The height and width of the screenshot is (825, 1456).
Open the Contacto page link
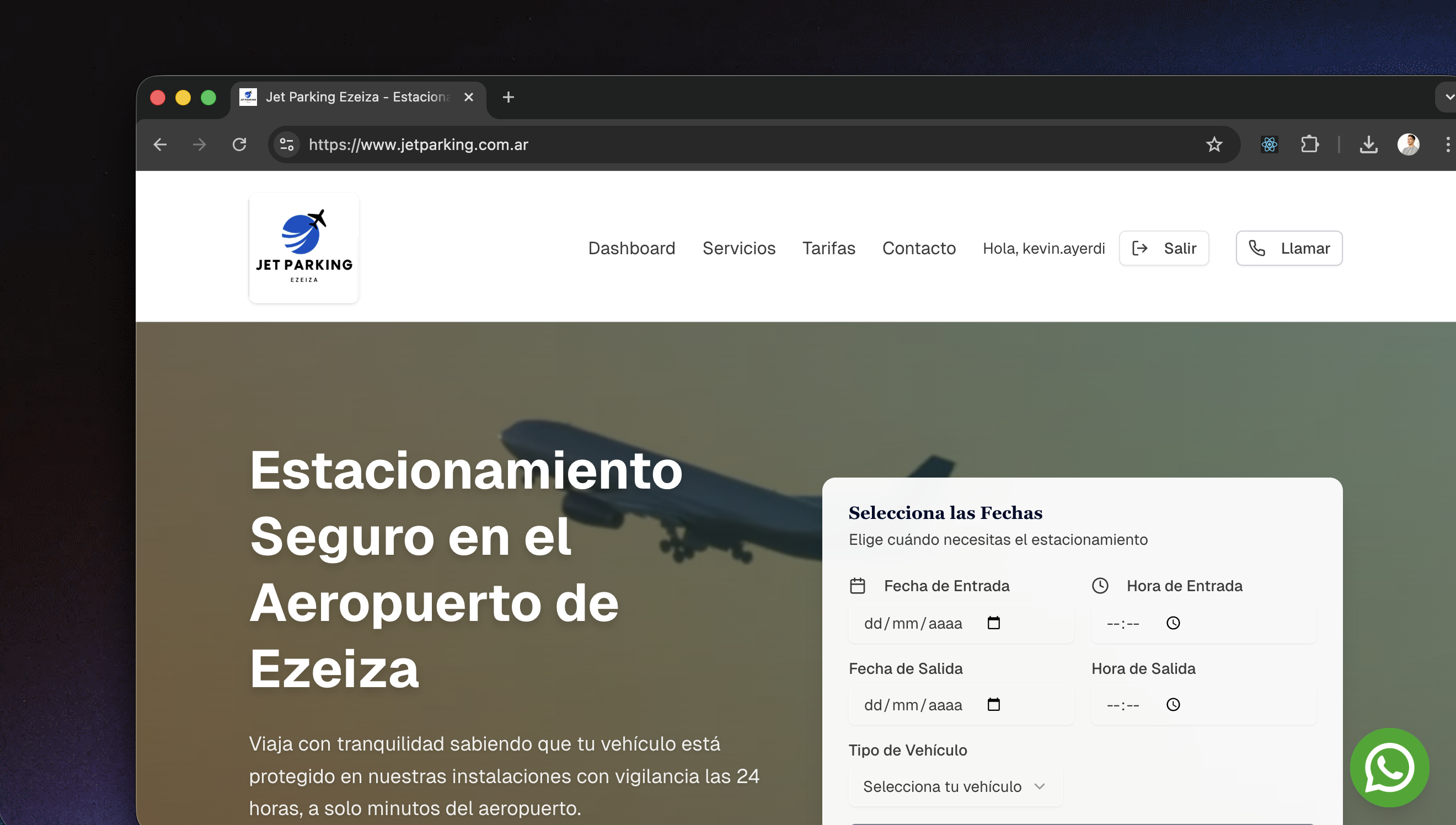click(x=918, y=248)
